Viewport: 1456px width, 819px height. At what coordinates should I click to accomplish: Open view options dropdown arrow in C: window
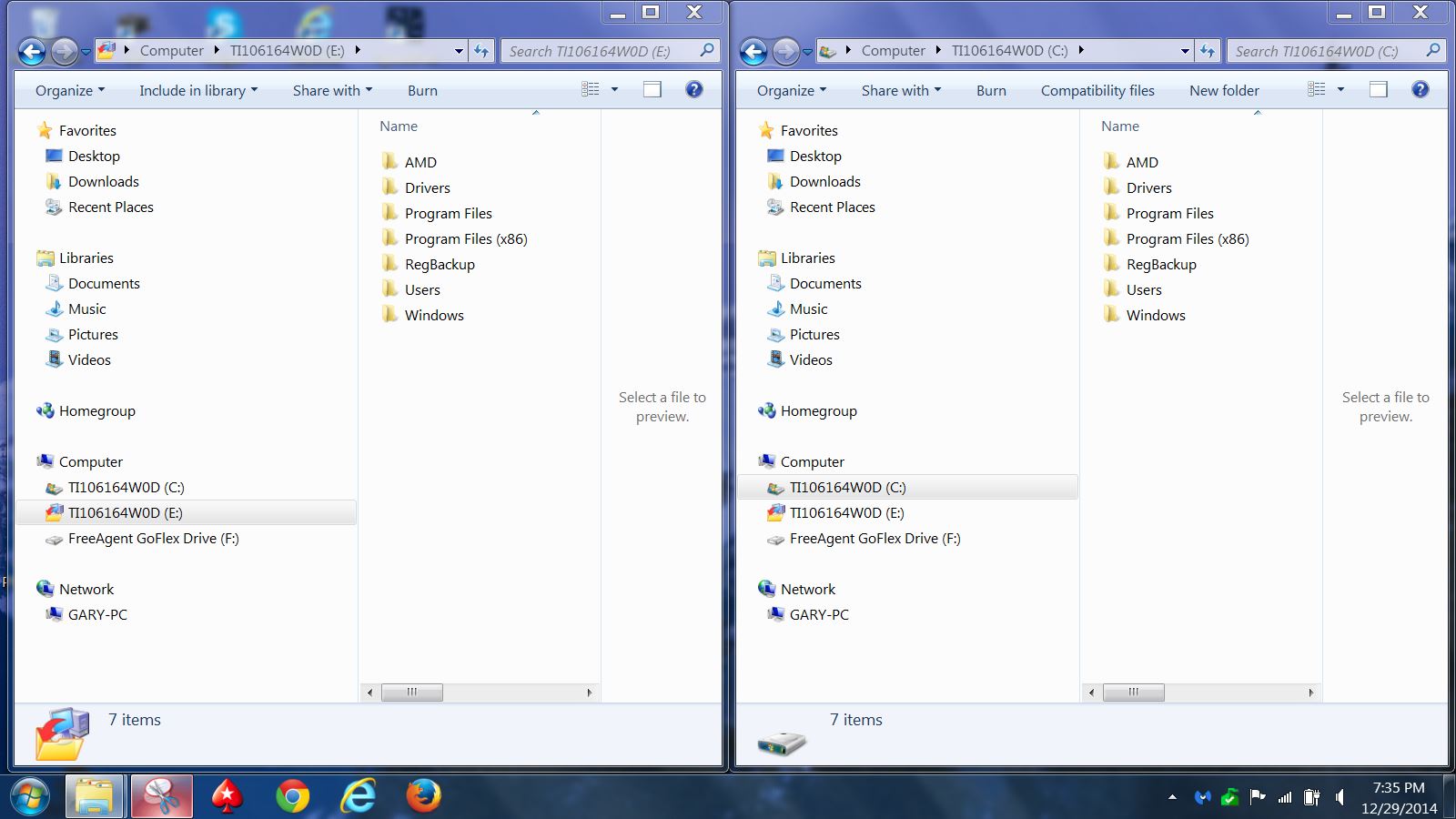click(x=1340, y=89)
